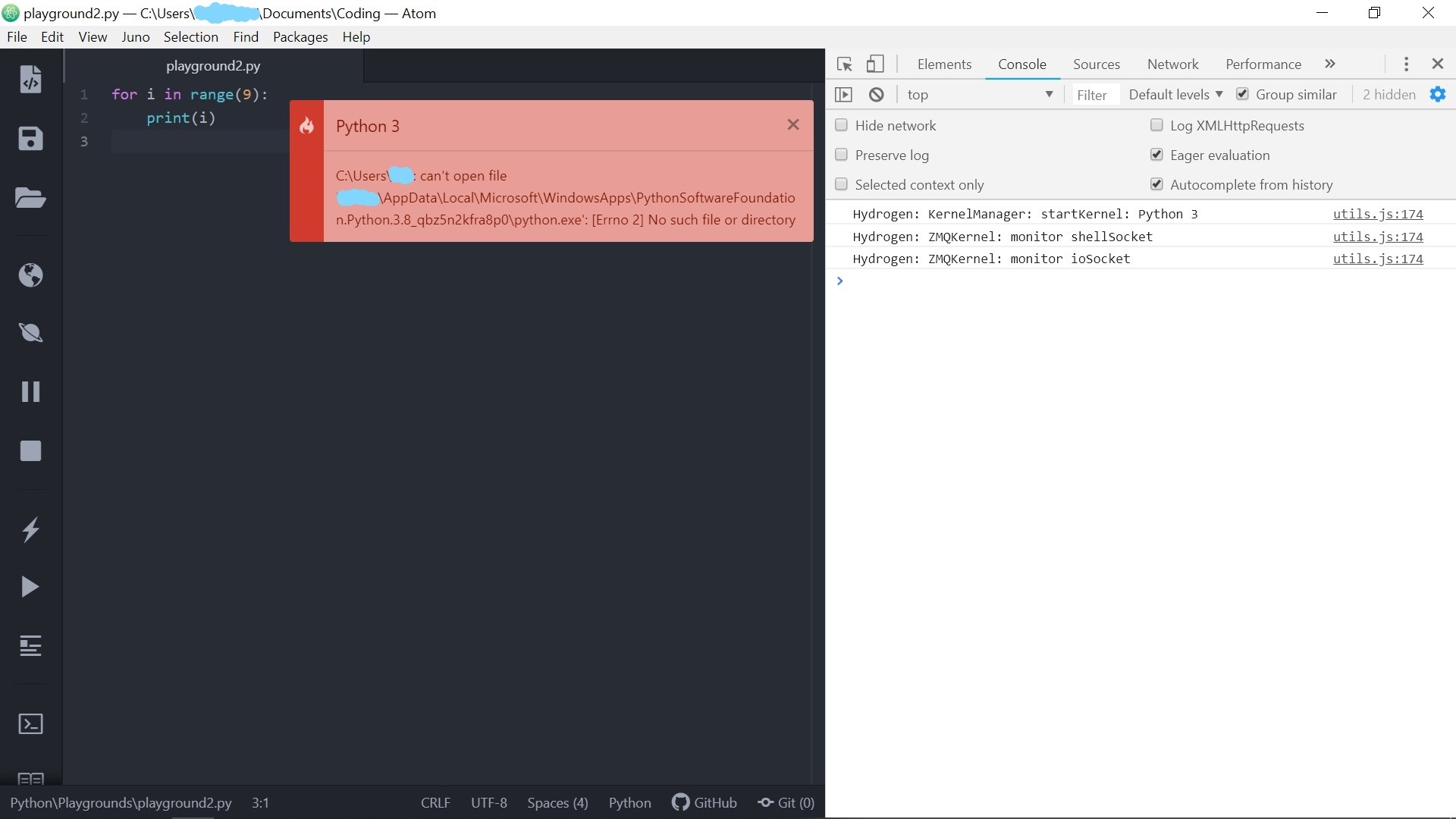Click the console Filter input field

click(x=1094, y=95)
